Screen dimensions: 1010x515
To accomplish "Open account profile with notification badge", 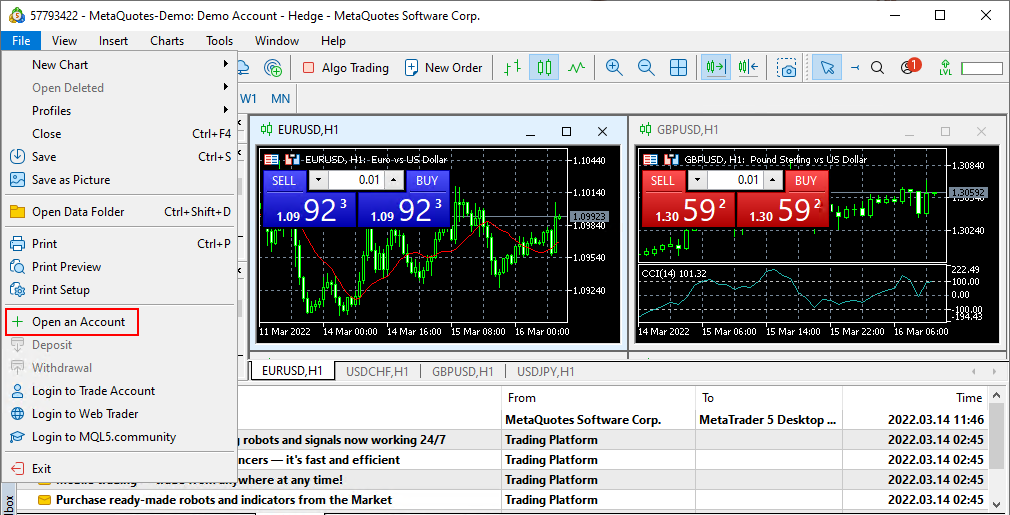I will pos(910,66).
